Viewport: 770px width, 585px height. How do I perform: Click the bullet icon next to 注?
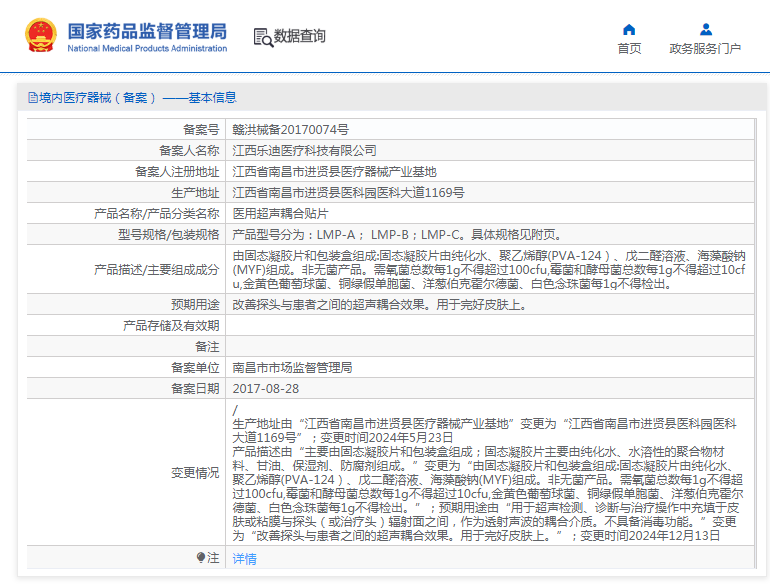(200, 557)
